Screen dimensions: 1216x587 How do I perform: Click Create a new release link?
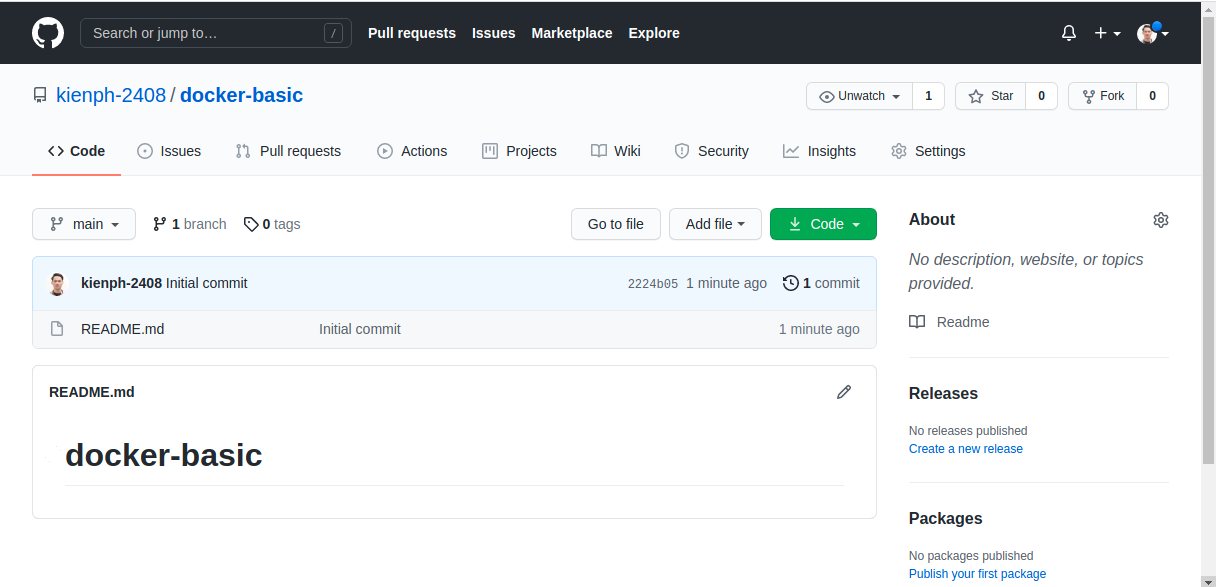point(965,449)
